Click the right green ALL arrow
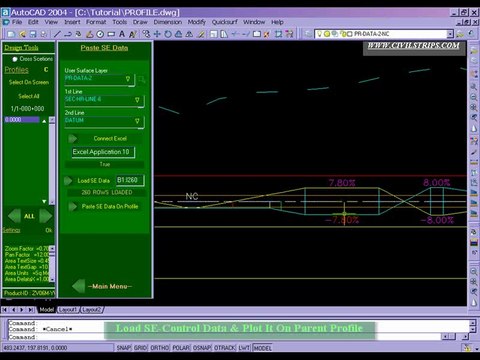The image size is (480, 360). pos(46,216)
